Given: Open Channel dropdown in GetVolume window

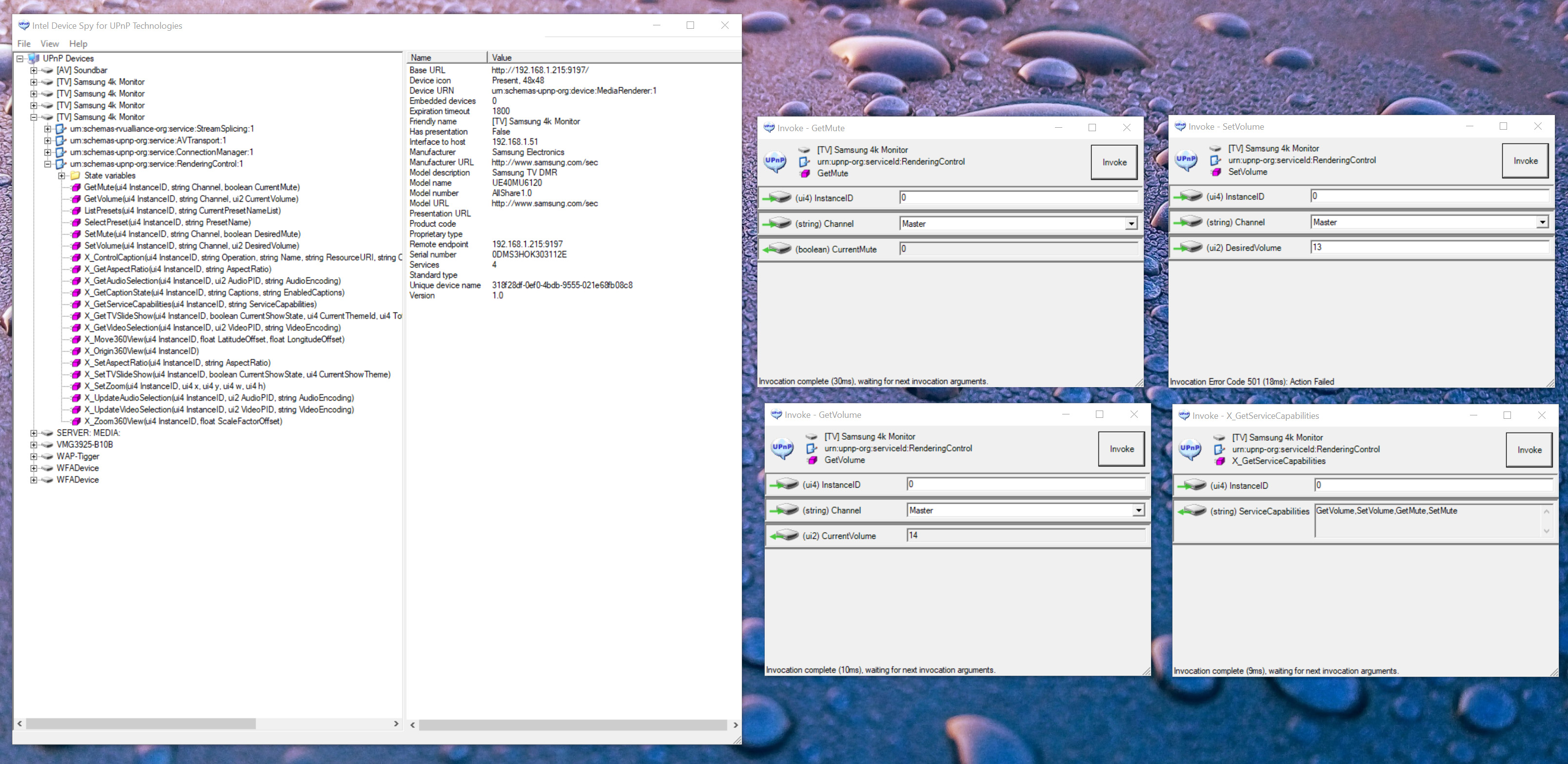Looking at the screenshot, I should (1138, 510).
